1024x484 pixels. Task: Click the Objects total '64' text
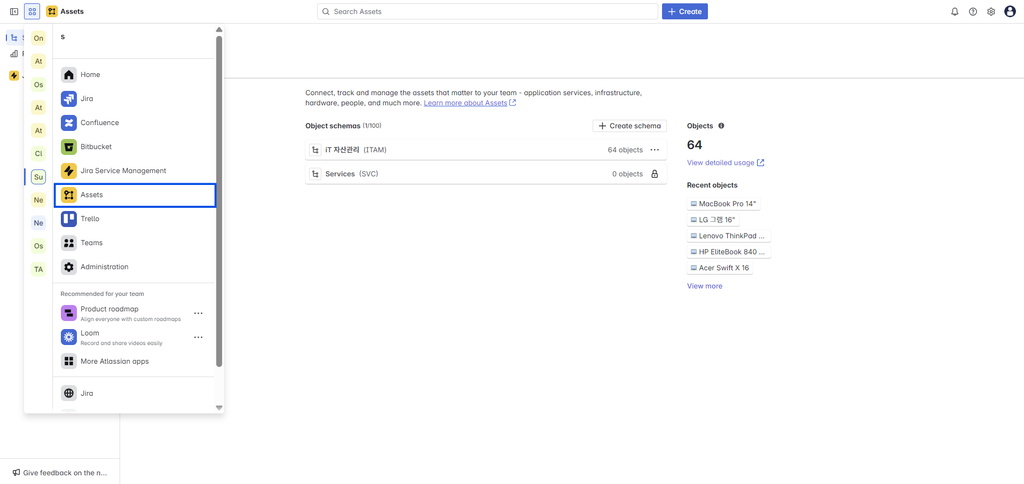pos(694,145)
